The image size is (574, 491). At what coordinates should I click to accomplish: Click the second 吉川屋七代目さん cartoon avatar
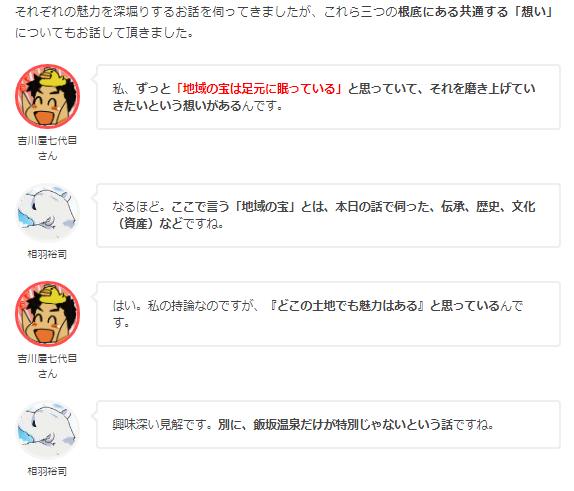pos(47,313)
